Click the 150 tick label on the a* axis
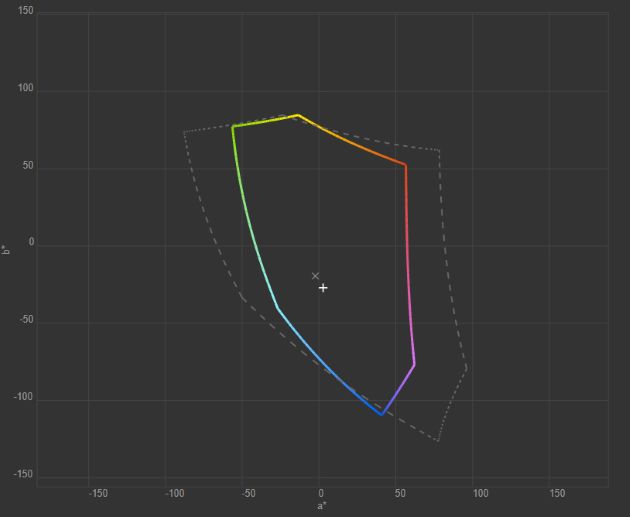Image resolution: width=630 pixels, height=517 pixels. point(557,493)
